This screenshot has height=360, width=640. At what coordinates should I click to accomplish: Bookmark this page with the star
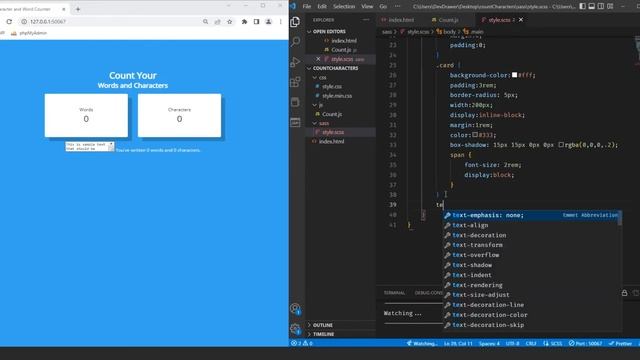tap(230, 22)
